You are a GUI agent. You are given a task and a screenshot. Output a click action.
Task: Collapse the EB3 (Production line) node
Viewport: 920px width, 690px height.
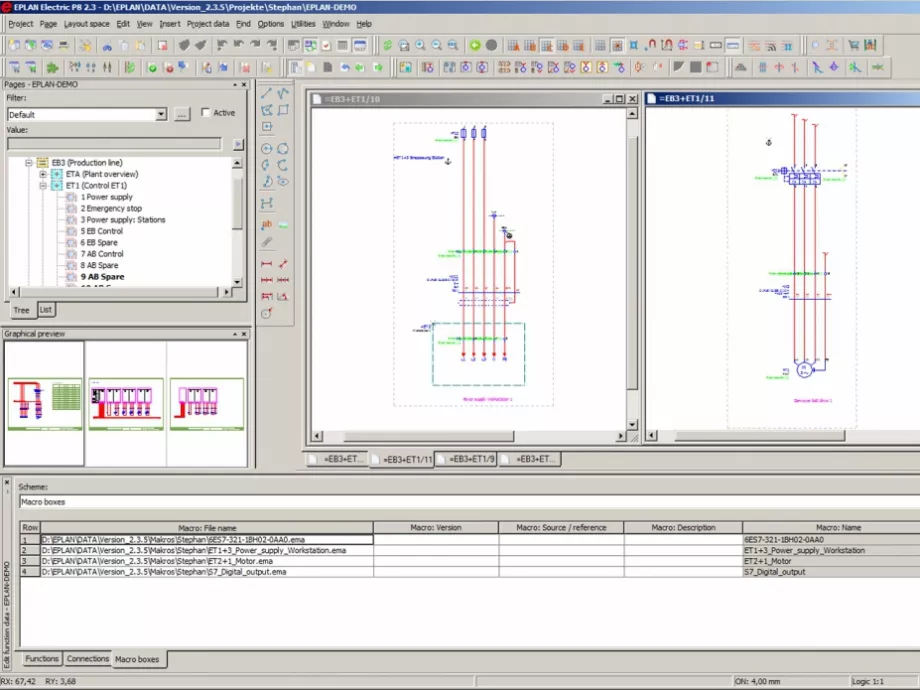28,163
